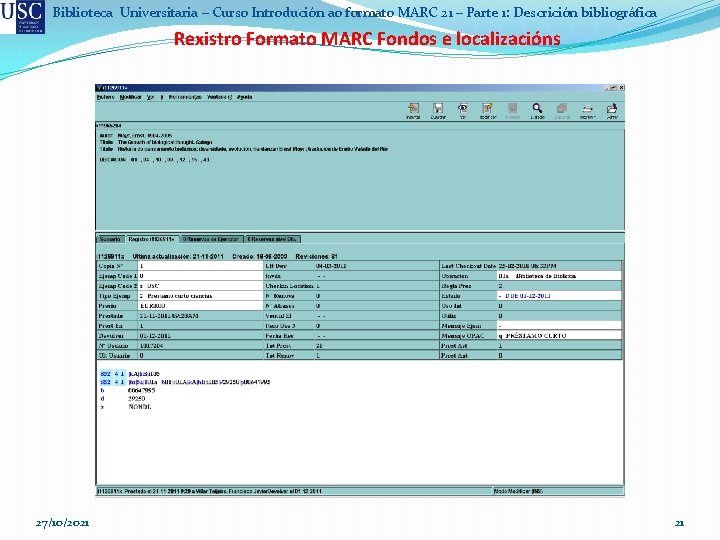Open the Ventana(s) menu
This screenshot has height=540, width=720.
click(x=219, y=97)
